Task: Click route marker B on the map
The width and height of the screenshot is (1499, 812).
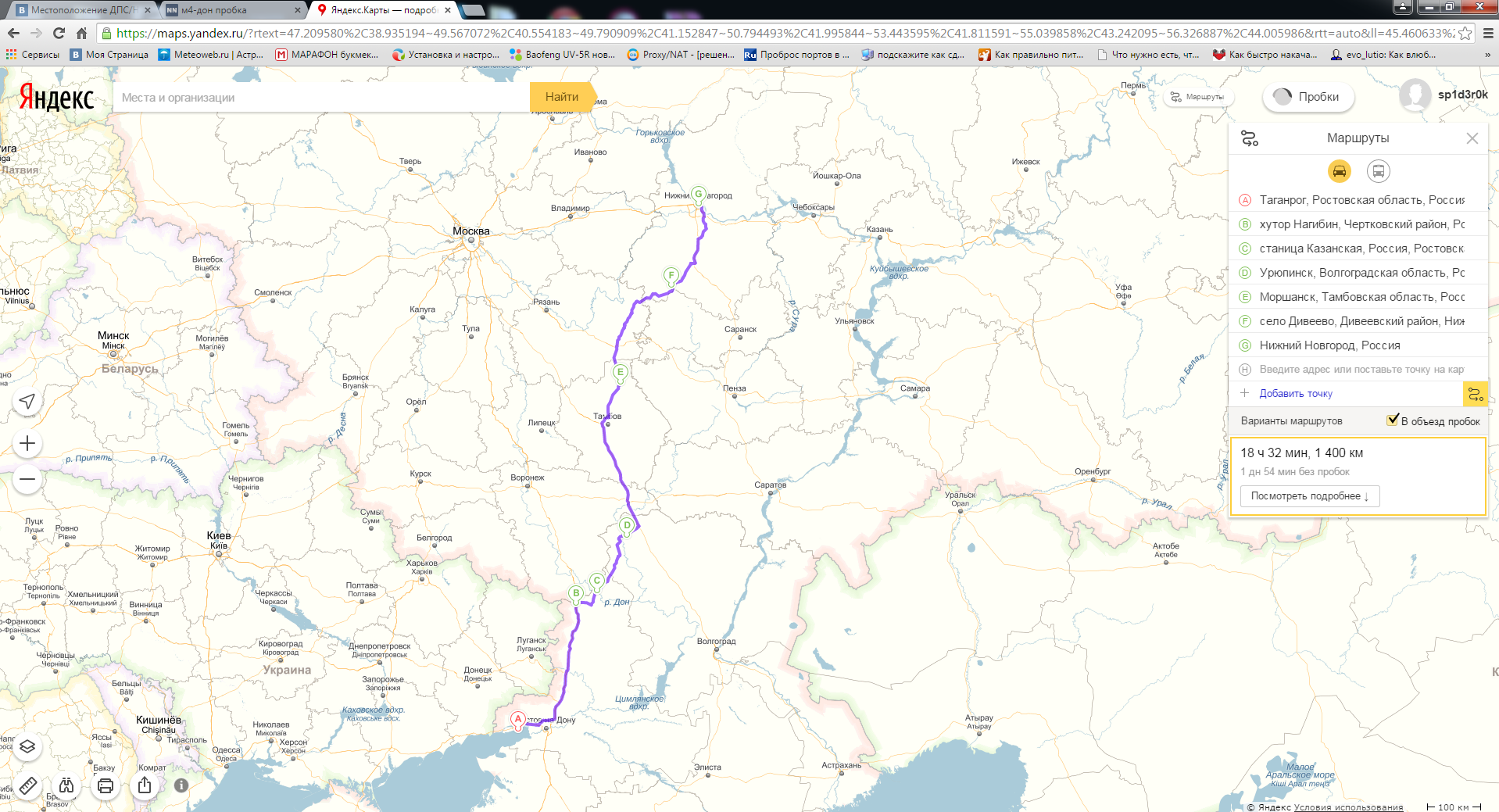Action: pyautogui.click(x=576, y=594)
